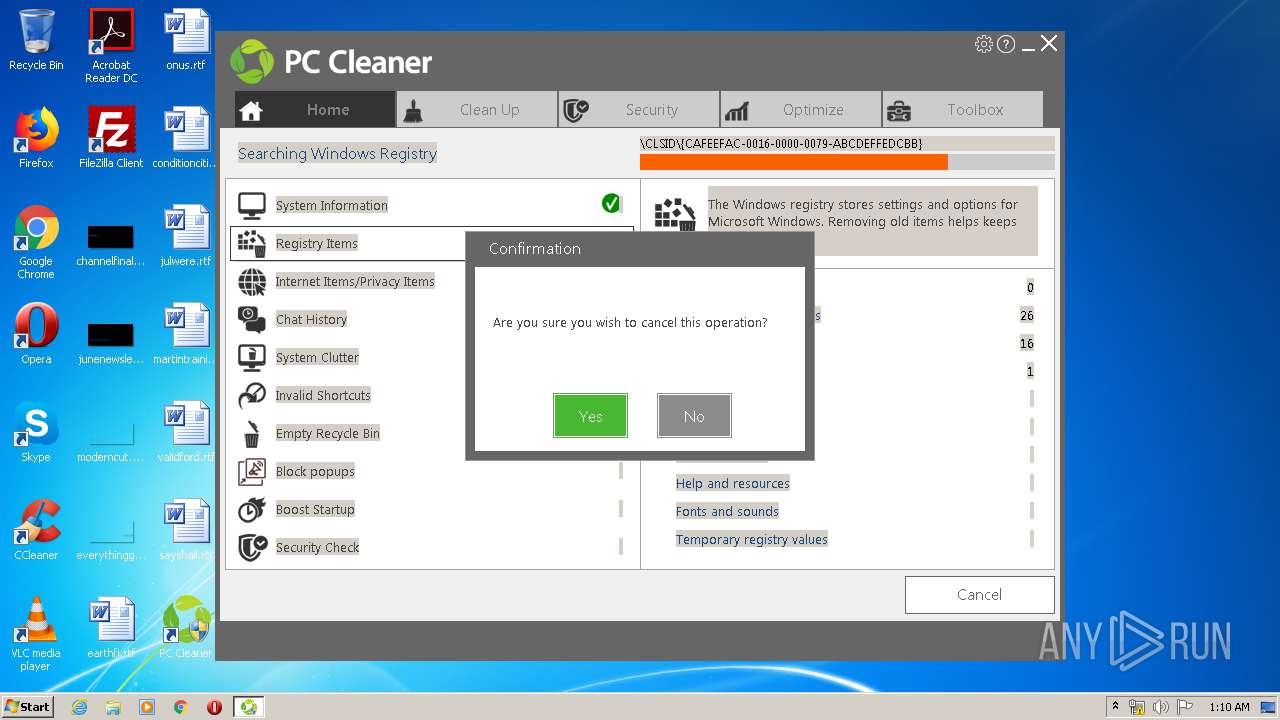Select the Security Check shield icon

click(x=252, y=547)
